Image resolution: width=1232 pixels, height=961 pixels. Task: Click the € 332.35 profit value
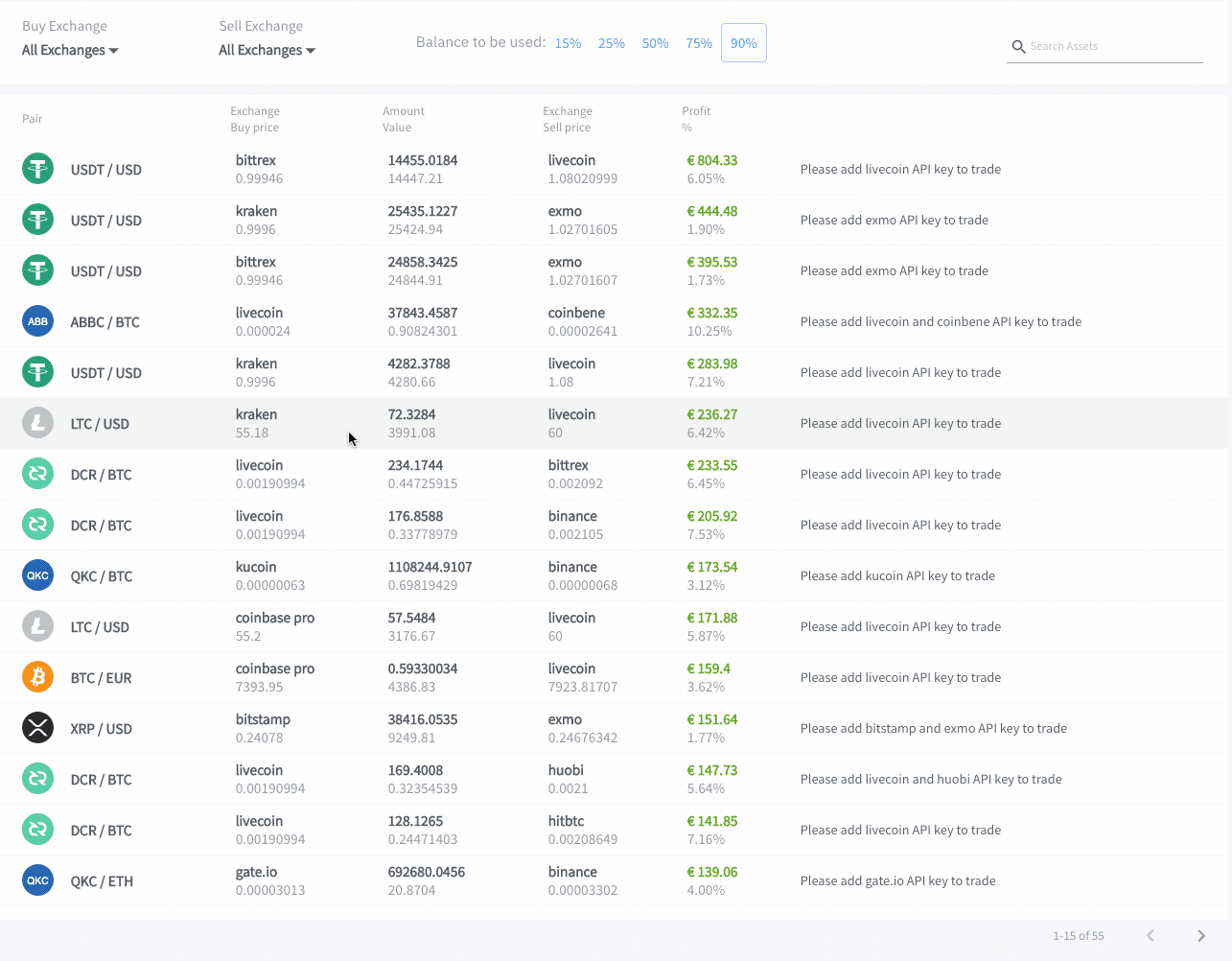(712, 313)
